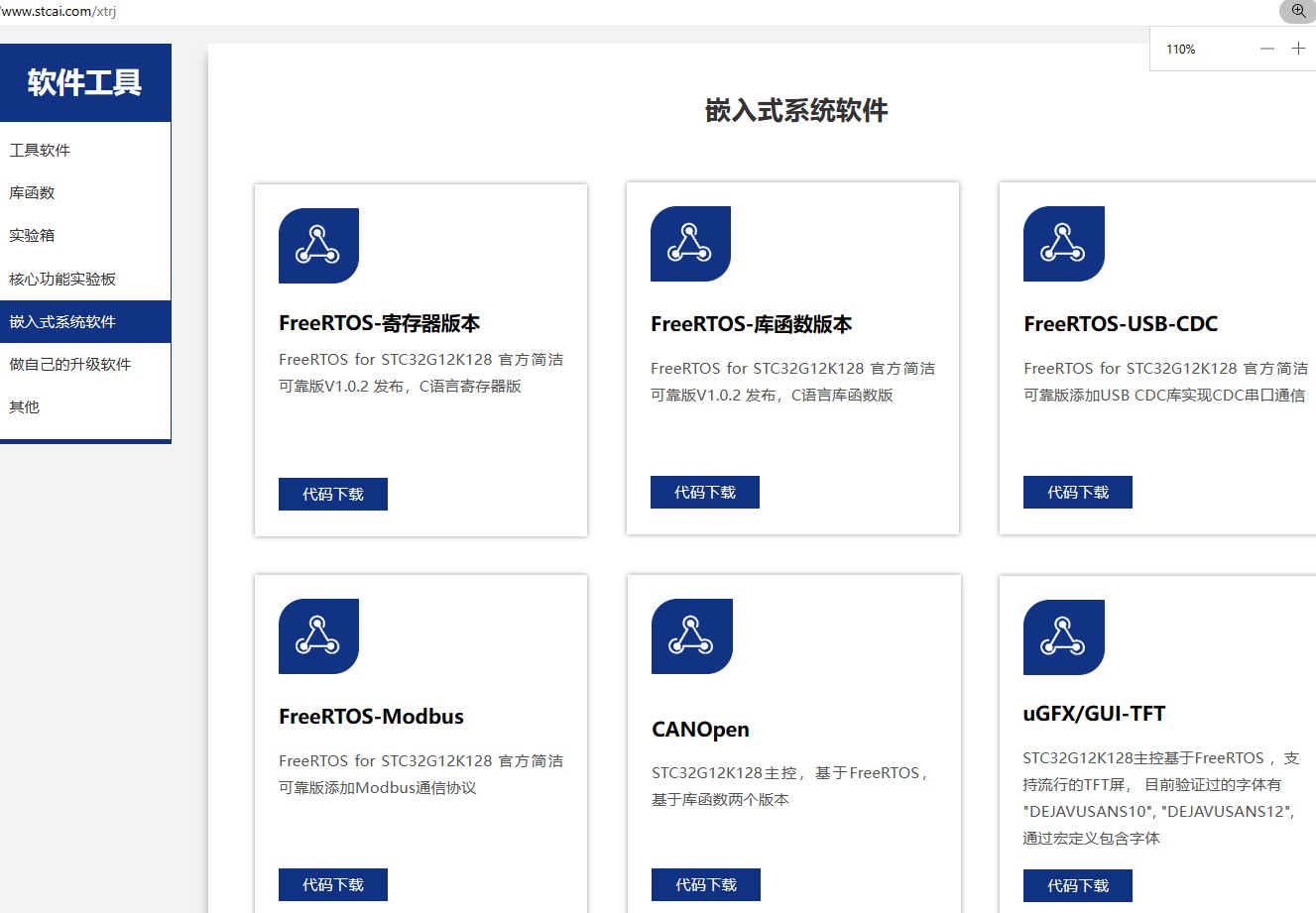Download code for FreeRTOS-库函数版本

(x=705, y=492)
